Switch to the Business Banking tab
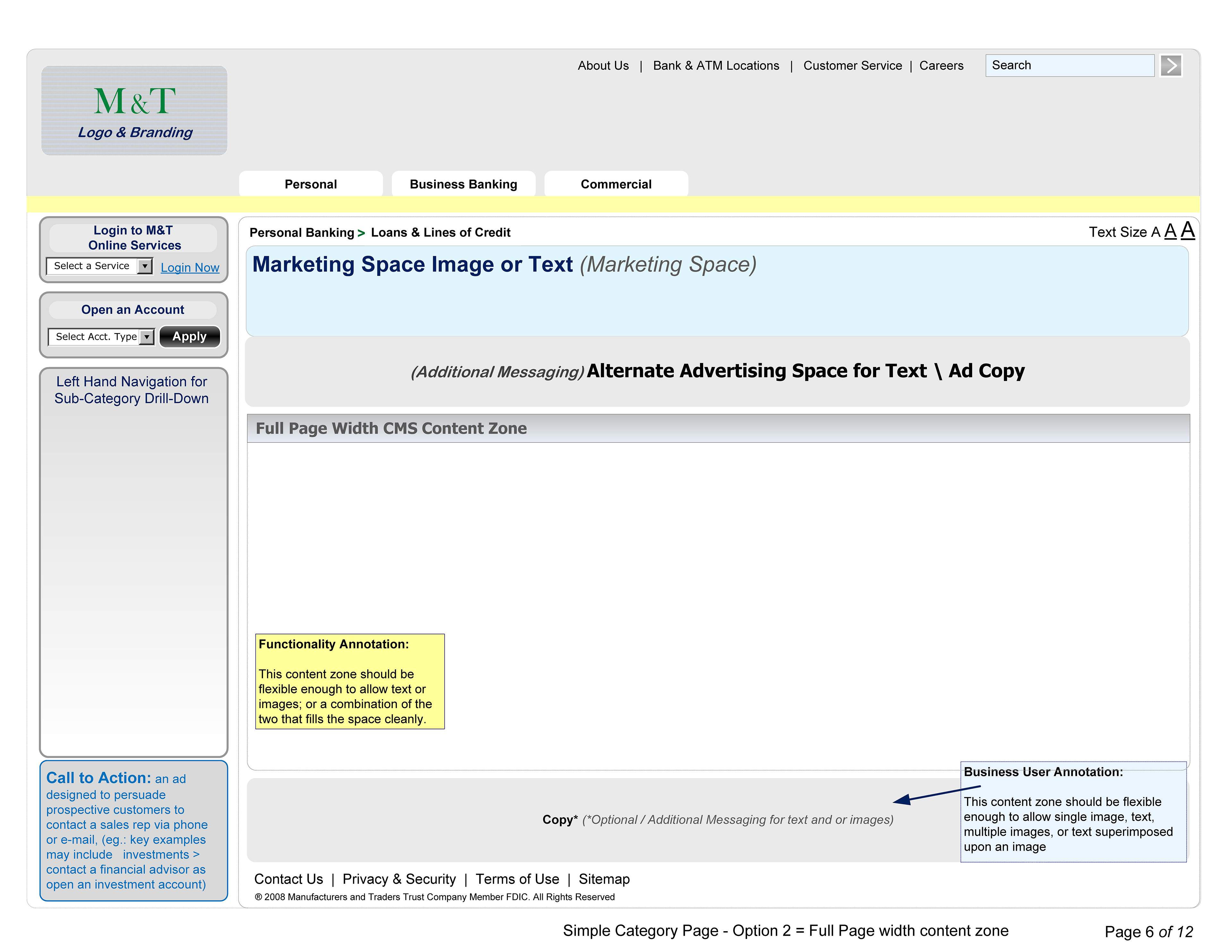Screen dimensions: 1232x952 click(x=463, y=184)
